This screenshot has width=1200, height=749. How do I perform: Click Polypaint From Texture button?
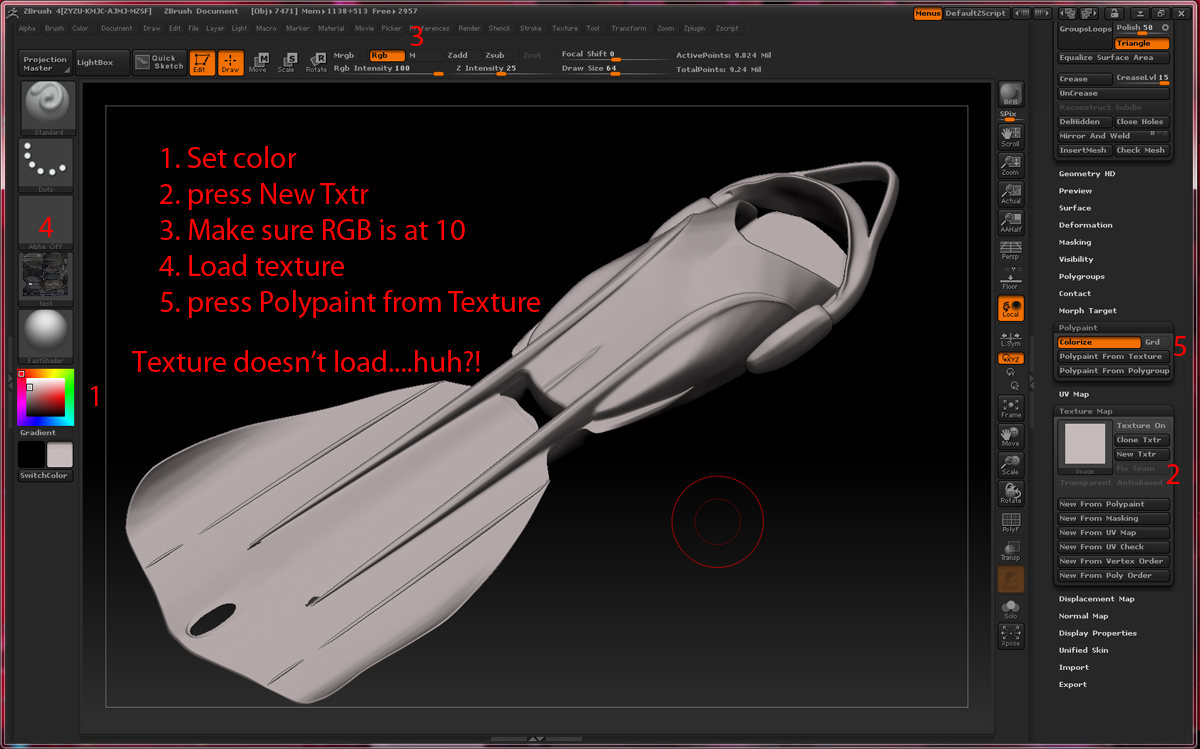click(x=1113, y=356)
